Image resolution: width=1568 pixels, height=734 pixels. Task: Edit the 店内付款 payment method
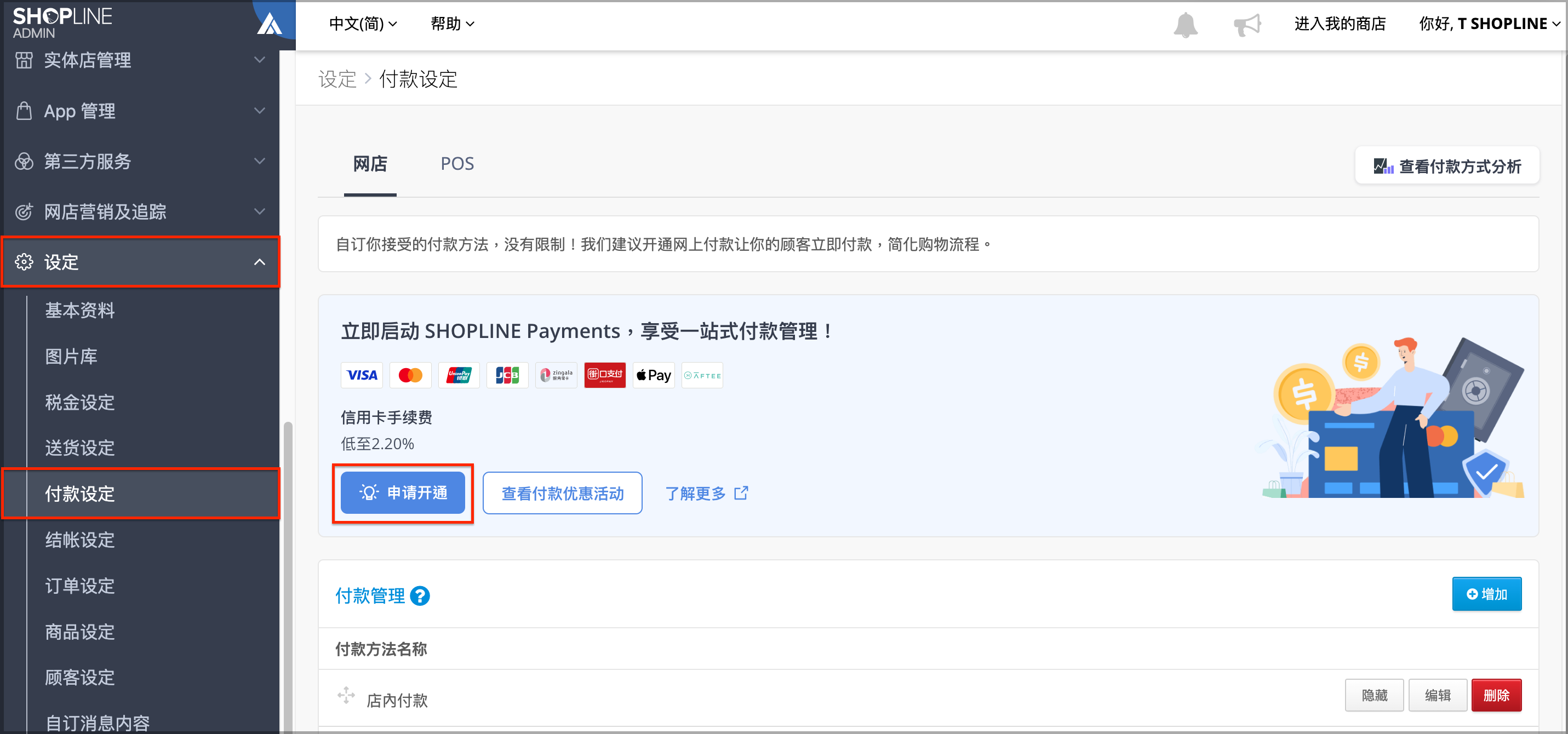[x=1437, y=695]
